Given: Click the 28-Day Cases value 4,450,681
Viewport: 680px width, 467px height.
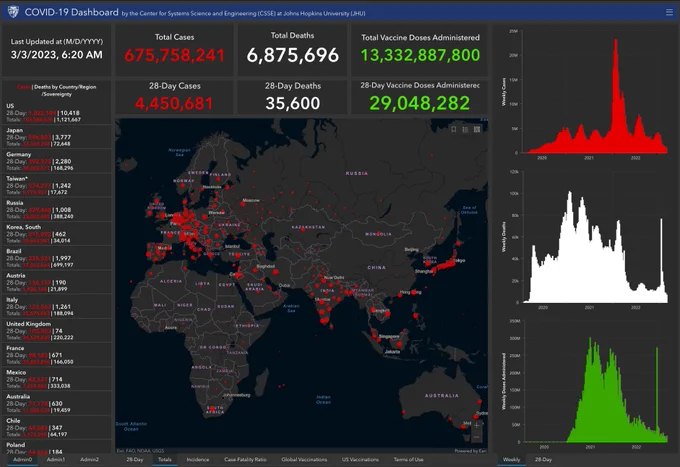Looking at the screenshot, I should click(174, 103).
